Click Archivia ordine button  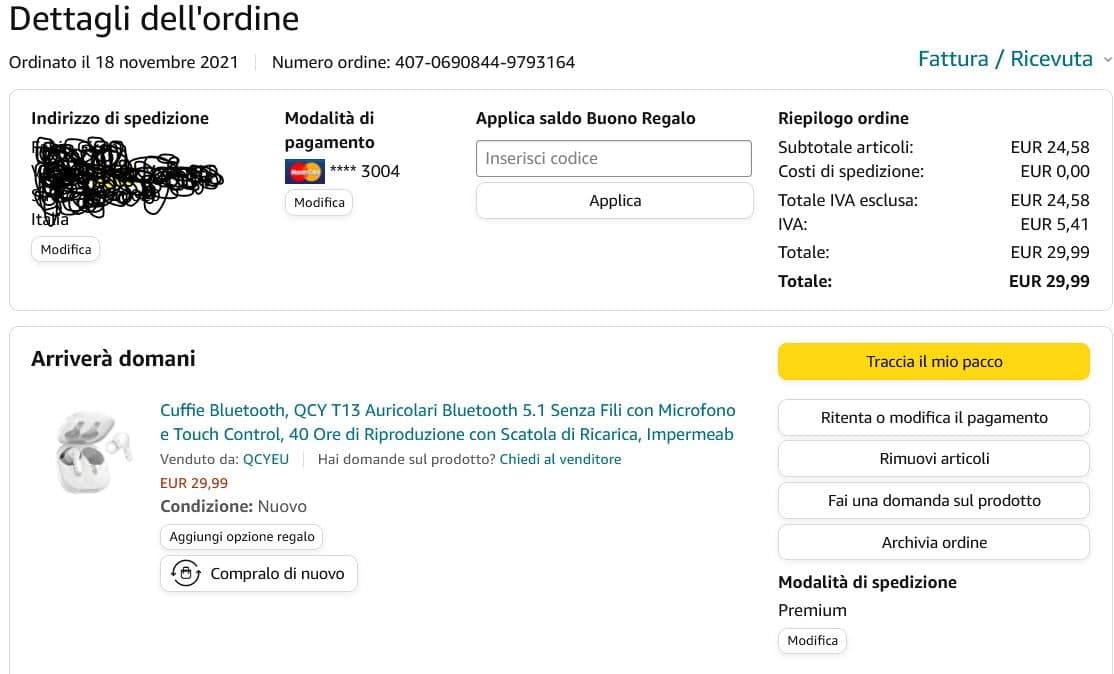[x=933, y=542]
